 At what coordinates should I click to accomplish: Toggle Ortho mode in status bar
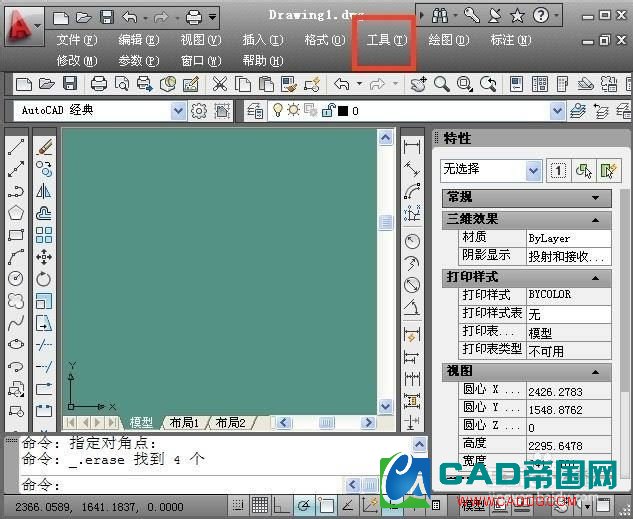(282, 504)
